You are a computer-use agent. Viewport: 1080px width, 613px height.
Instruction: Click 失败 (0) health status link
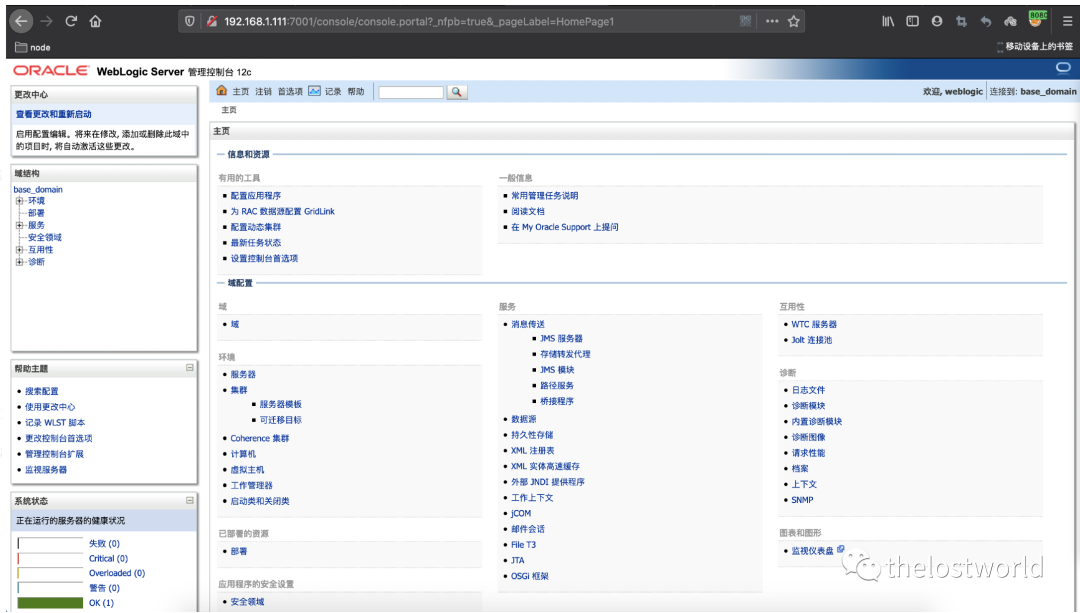104,543
